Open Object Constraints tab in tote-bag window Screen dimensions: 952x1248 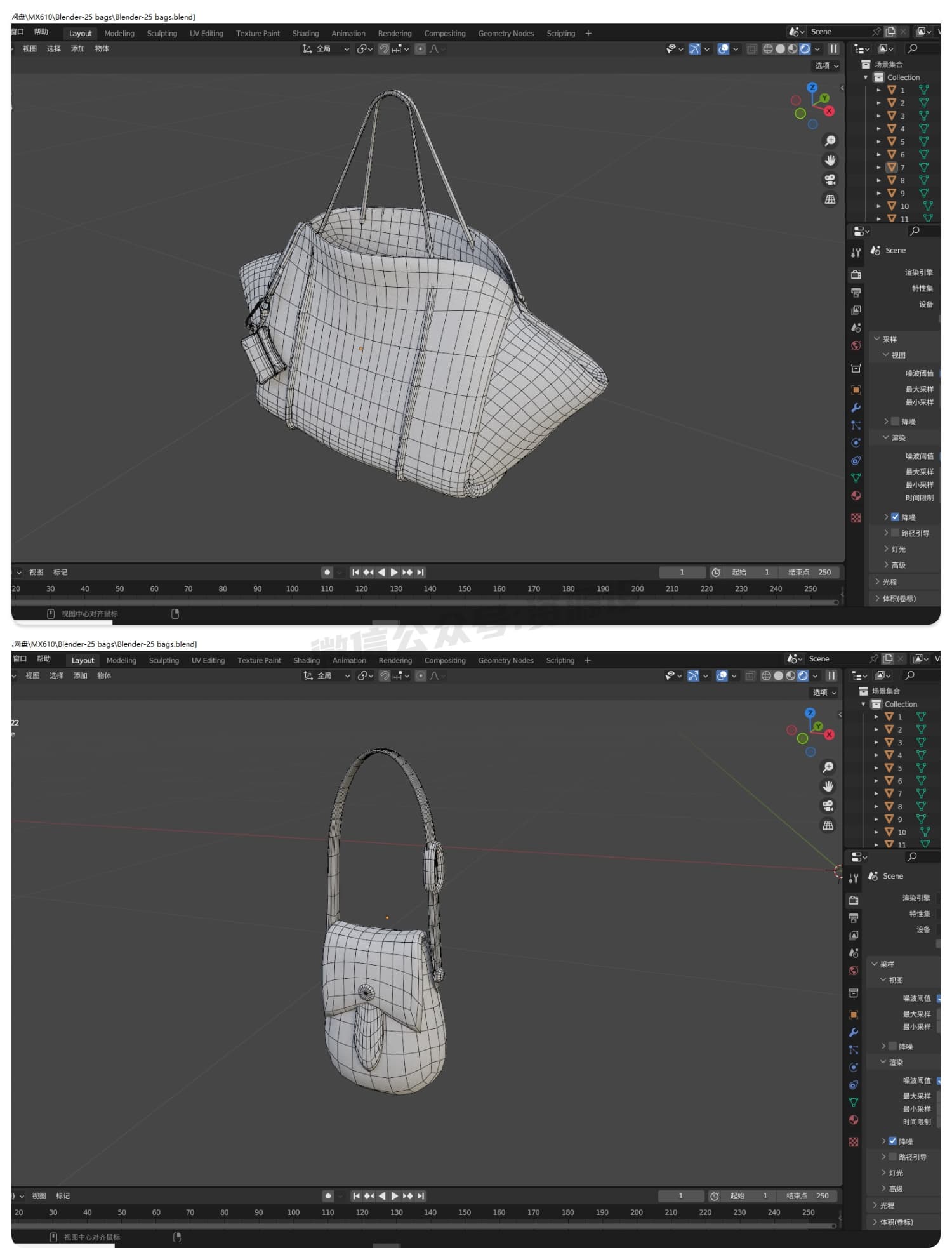(x=856, y=460)
